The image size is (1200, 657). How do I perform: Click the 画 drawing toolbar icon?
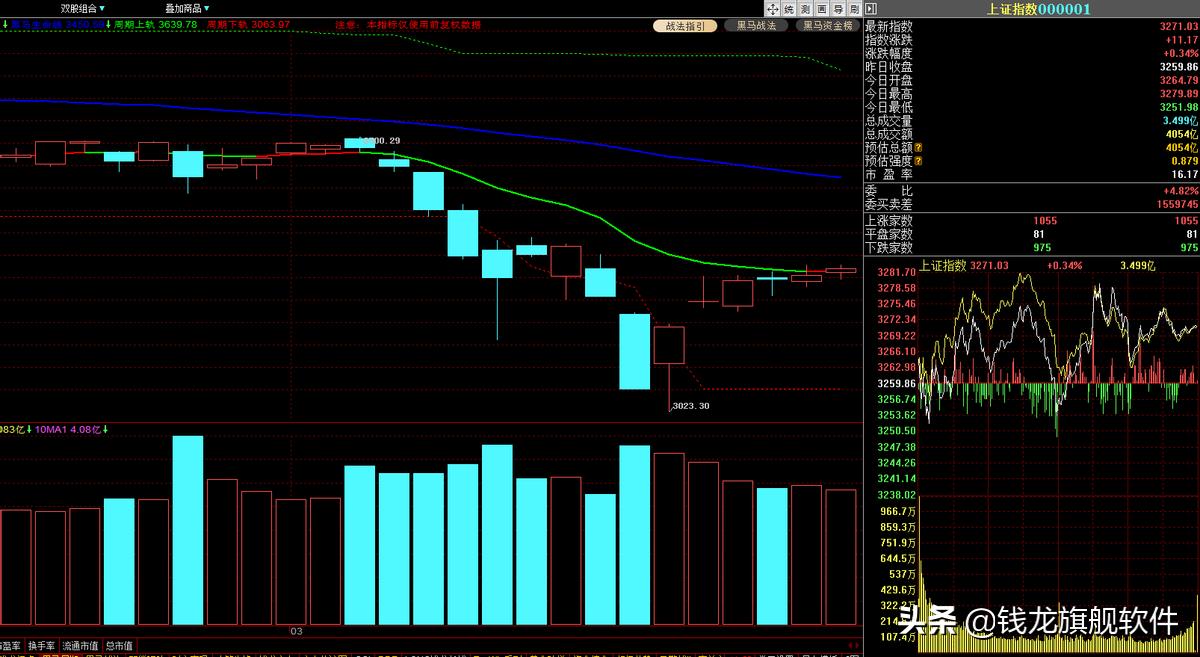821,9
